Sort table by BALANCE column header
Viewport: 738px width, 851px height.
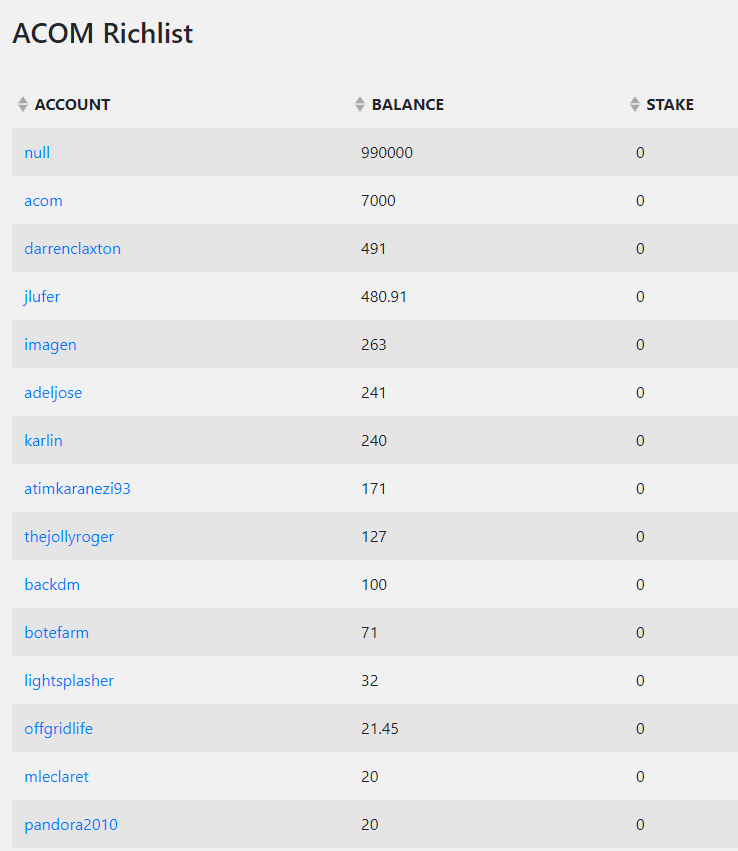tap(408, 105)
